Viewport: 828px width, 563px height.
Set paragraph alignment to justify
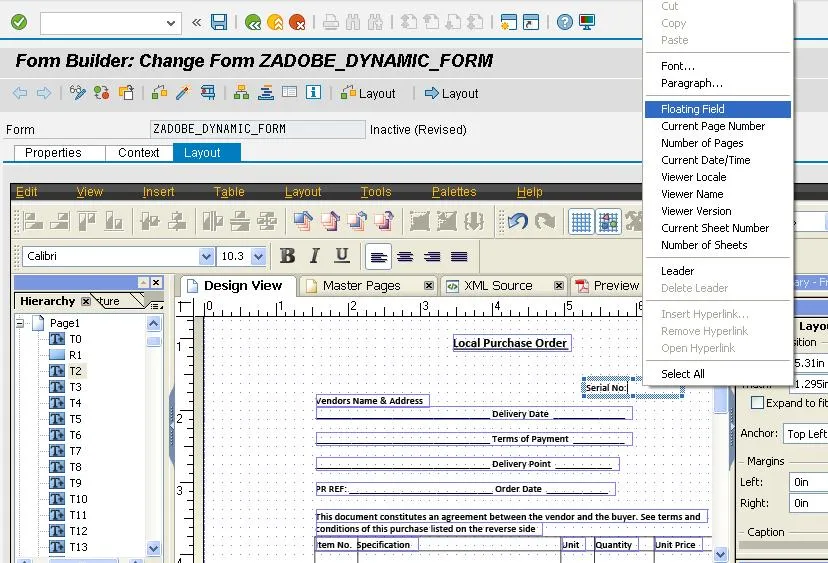pyautogui.click(x=459, y=257)
